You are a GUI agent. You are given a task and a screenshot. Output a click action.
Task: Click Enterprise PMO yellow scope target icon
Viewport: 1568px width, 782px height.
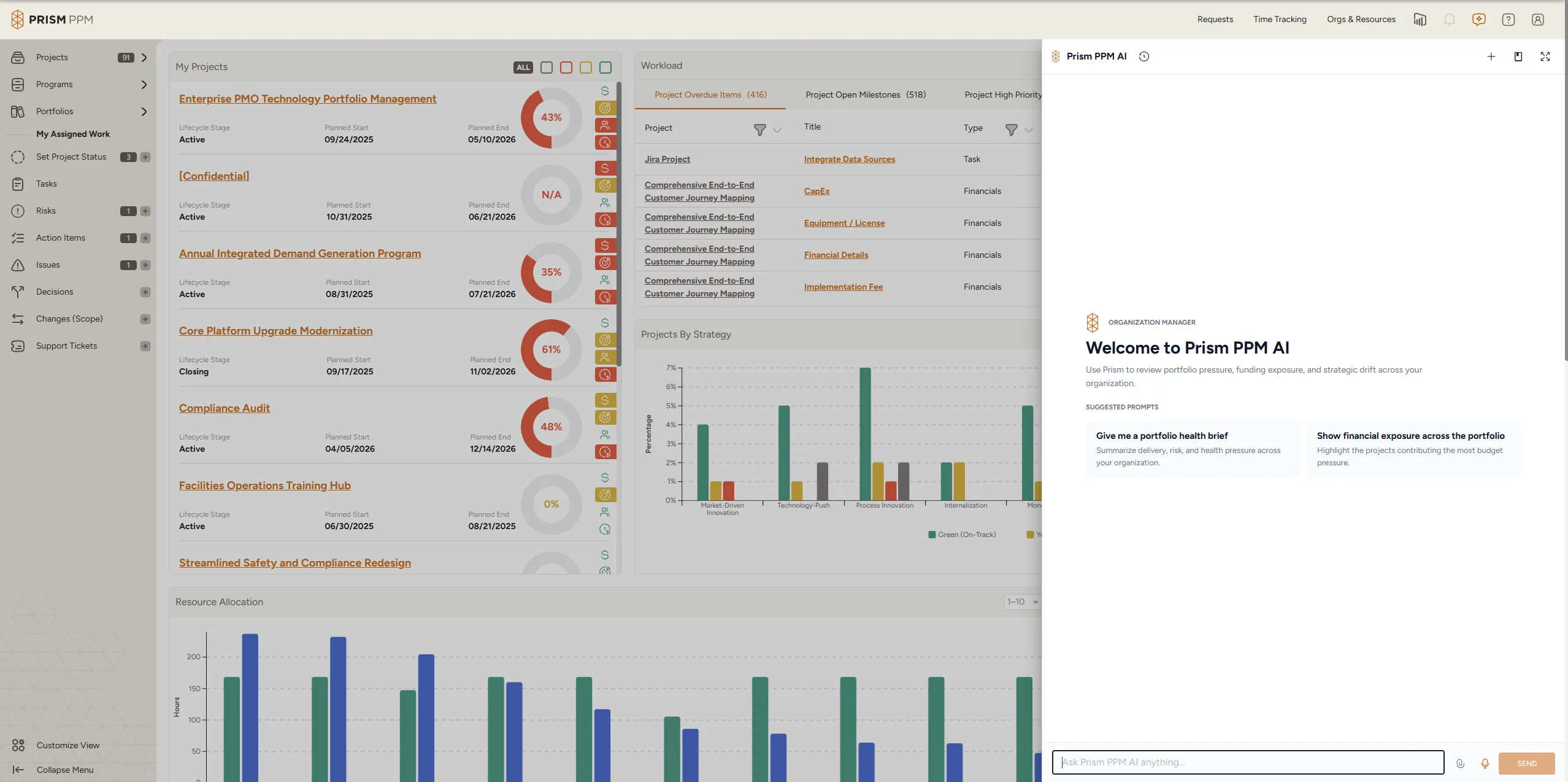(x=605, y=108)
